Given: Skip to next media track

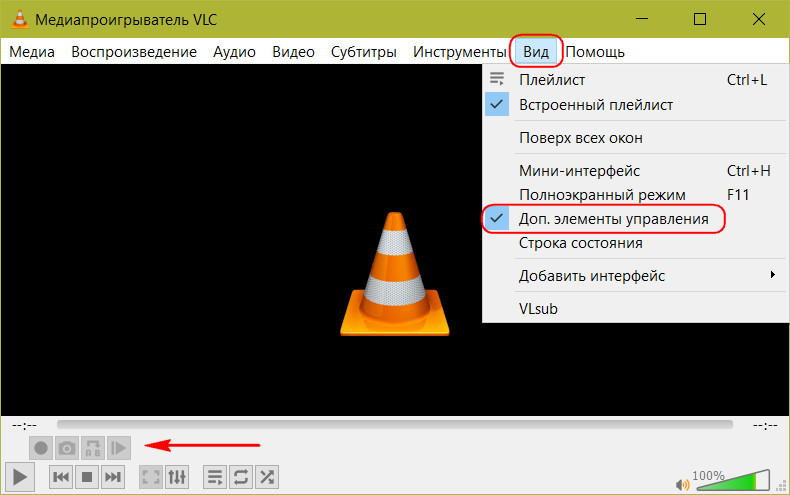Looking at the screenshot, I should point(112,476).
